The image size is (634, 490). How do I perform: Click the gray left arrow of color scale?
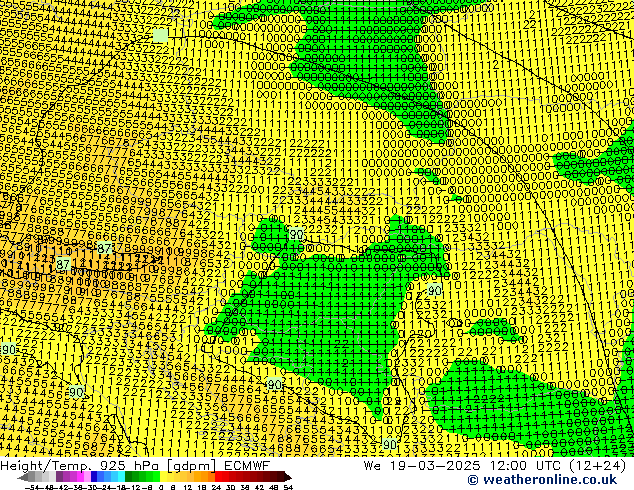(23, 477)
